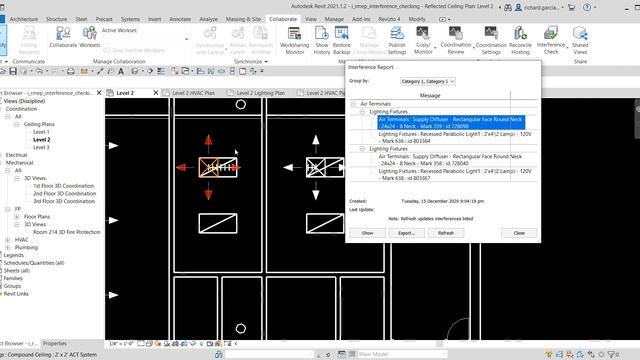Open the Group by dropdown in Interference Report

click(x=427, y=81)
